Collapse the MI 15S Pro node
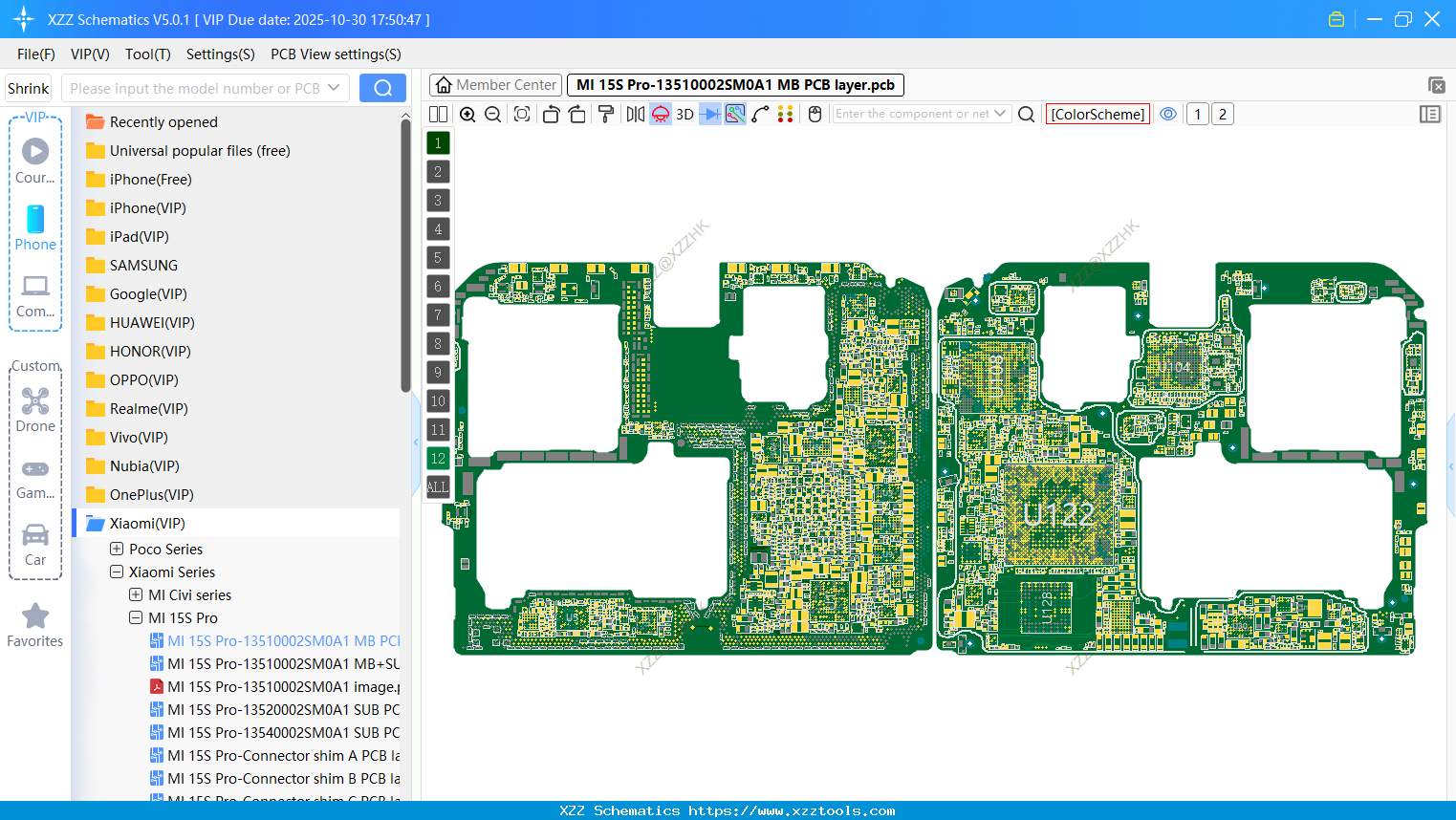Image resolution: width=1456 pixels, height=820 pixels. 136,617
